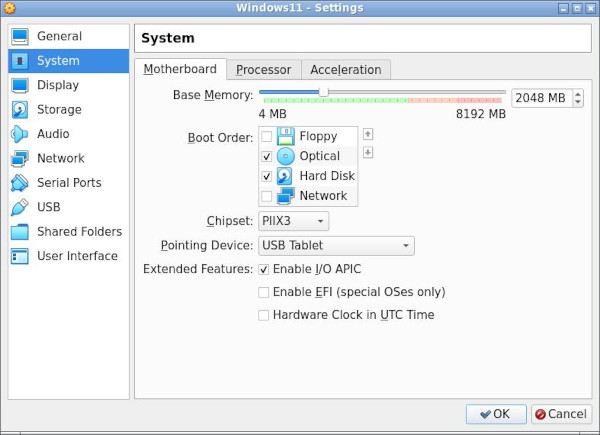Screen dimensions: 600x435
Task: Open the Serial Ports icon
Action: coord(20,183)
